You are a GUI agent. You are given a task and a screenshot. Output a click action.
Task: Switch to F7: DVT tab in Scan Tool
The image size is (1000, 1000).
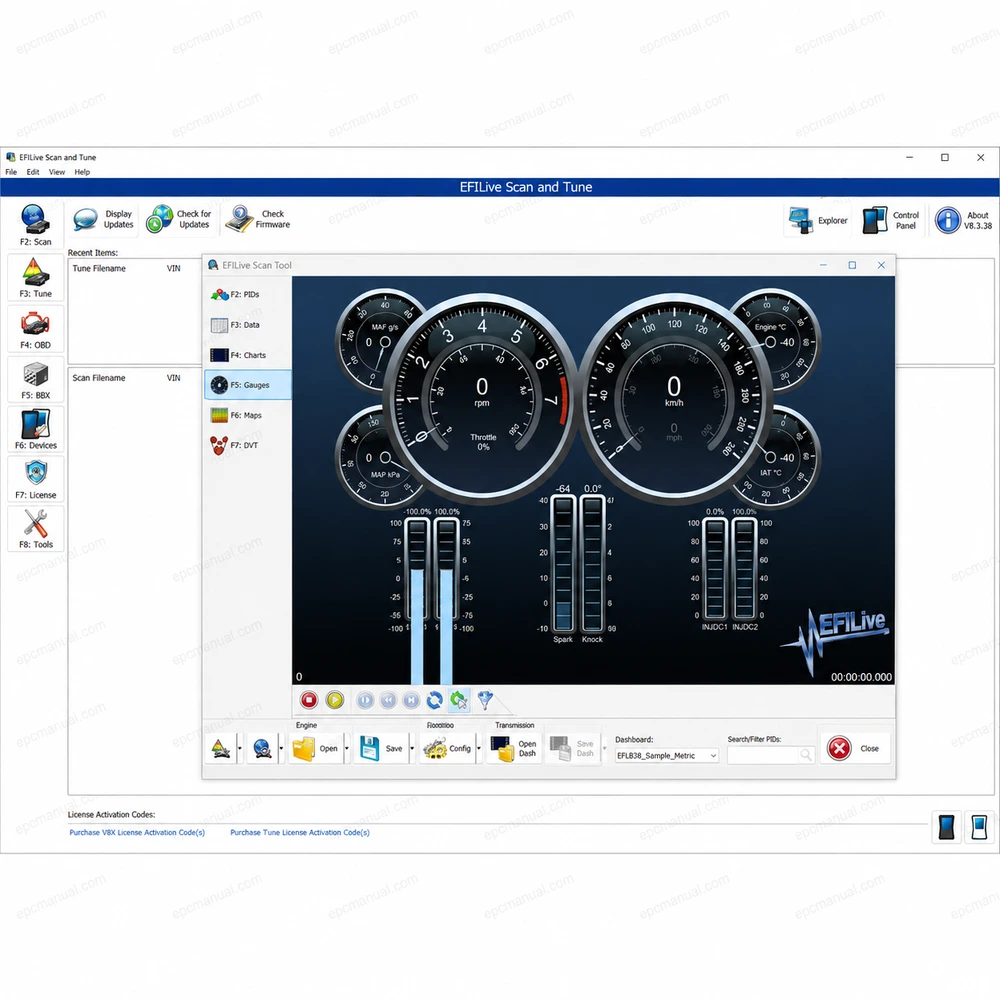tap(247, 445)
